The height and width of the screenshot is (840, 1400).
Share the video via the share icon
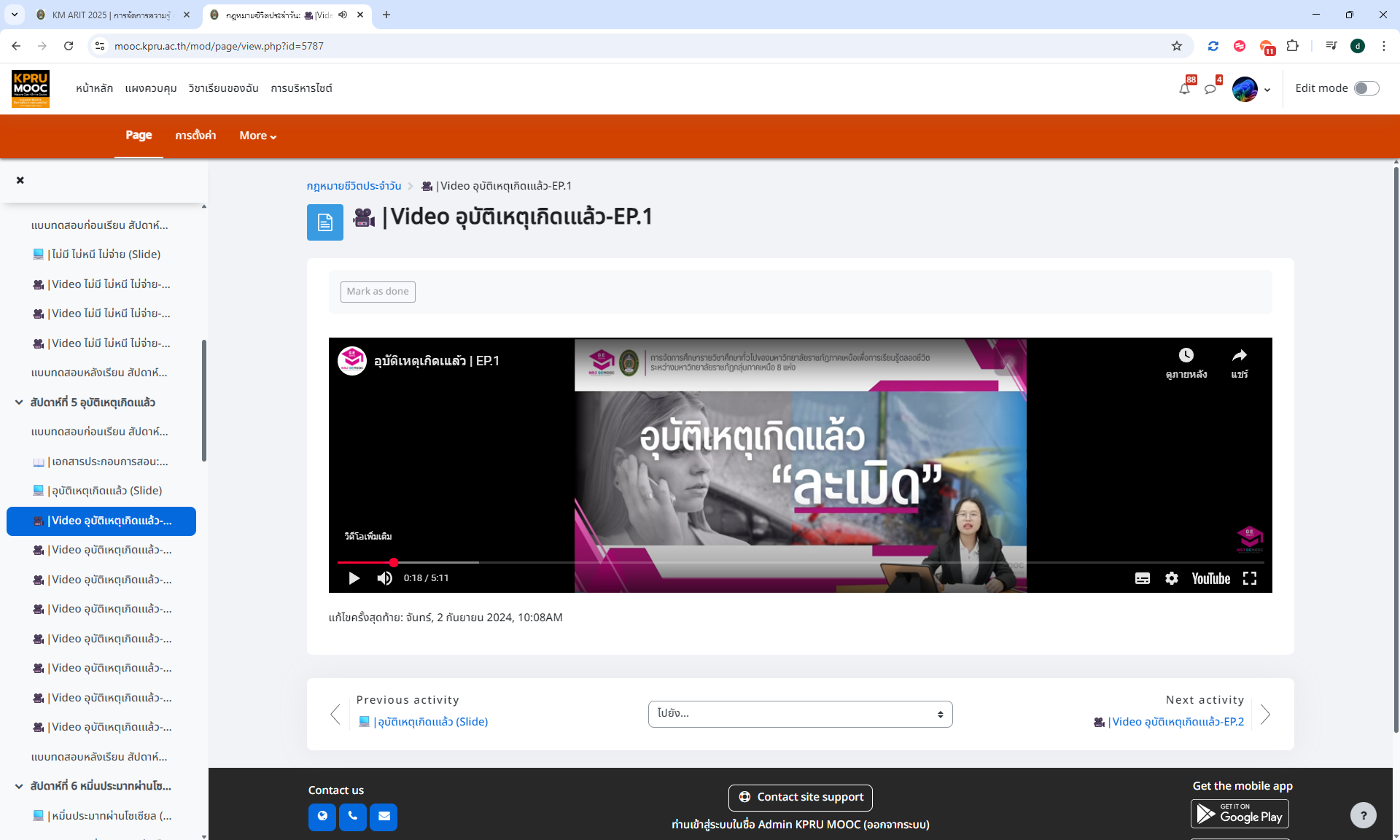click(1240, 355)
